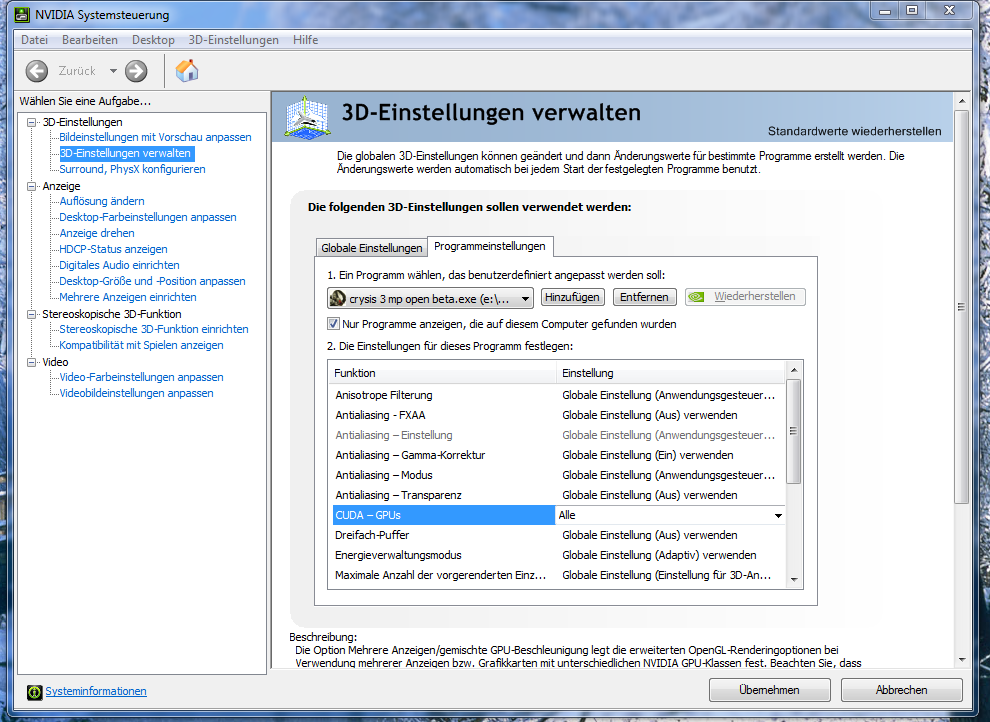Open Desktop-Größe und -Position anpassen

[152, 281]
